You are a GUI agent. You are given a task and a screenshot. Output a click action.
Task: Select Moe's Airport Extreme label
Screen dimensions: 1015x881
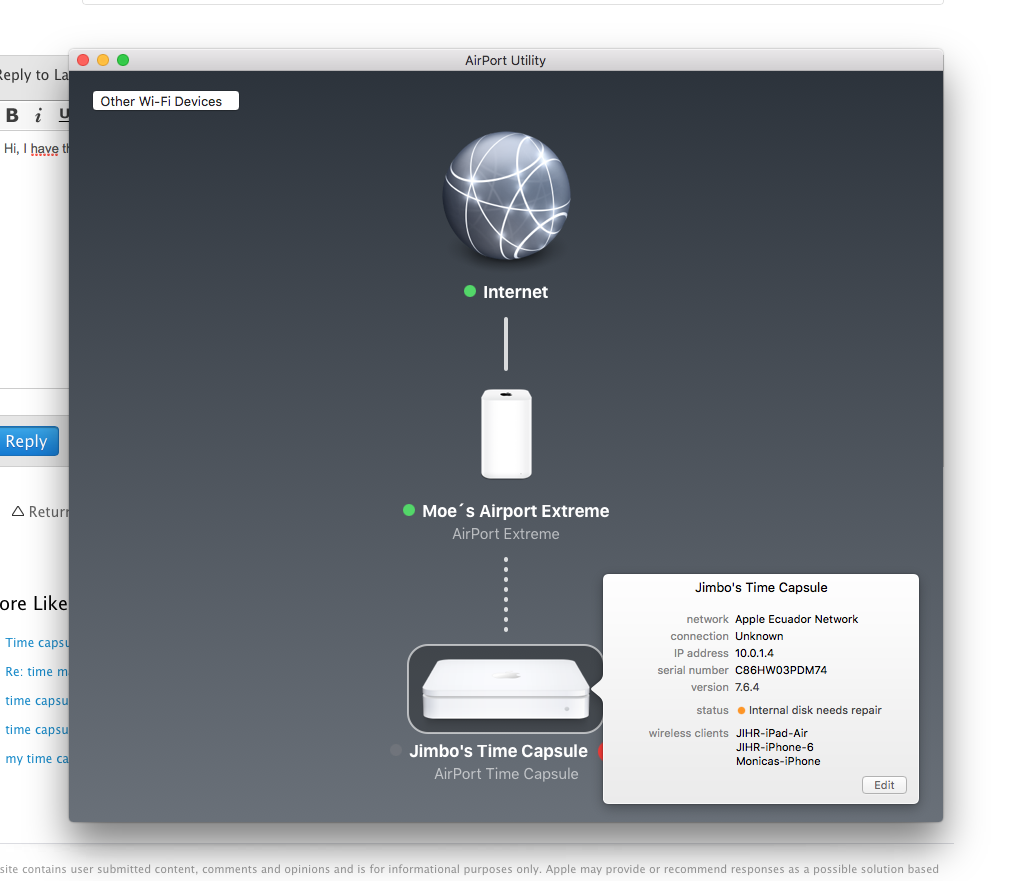pos(515,511)
